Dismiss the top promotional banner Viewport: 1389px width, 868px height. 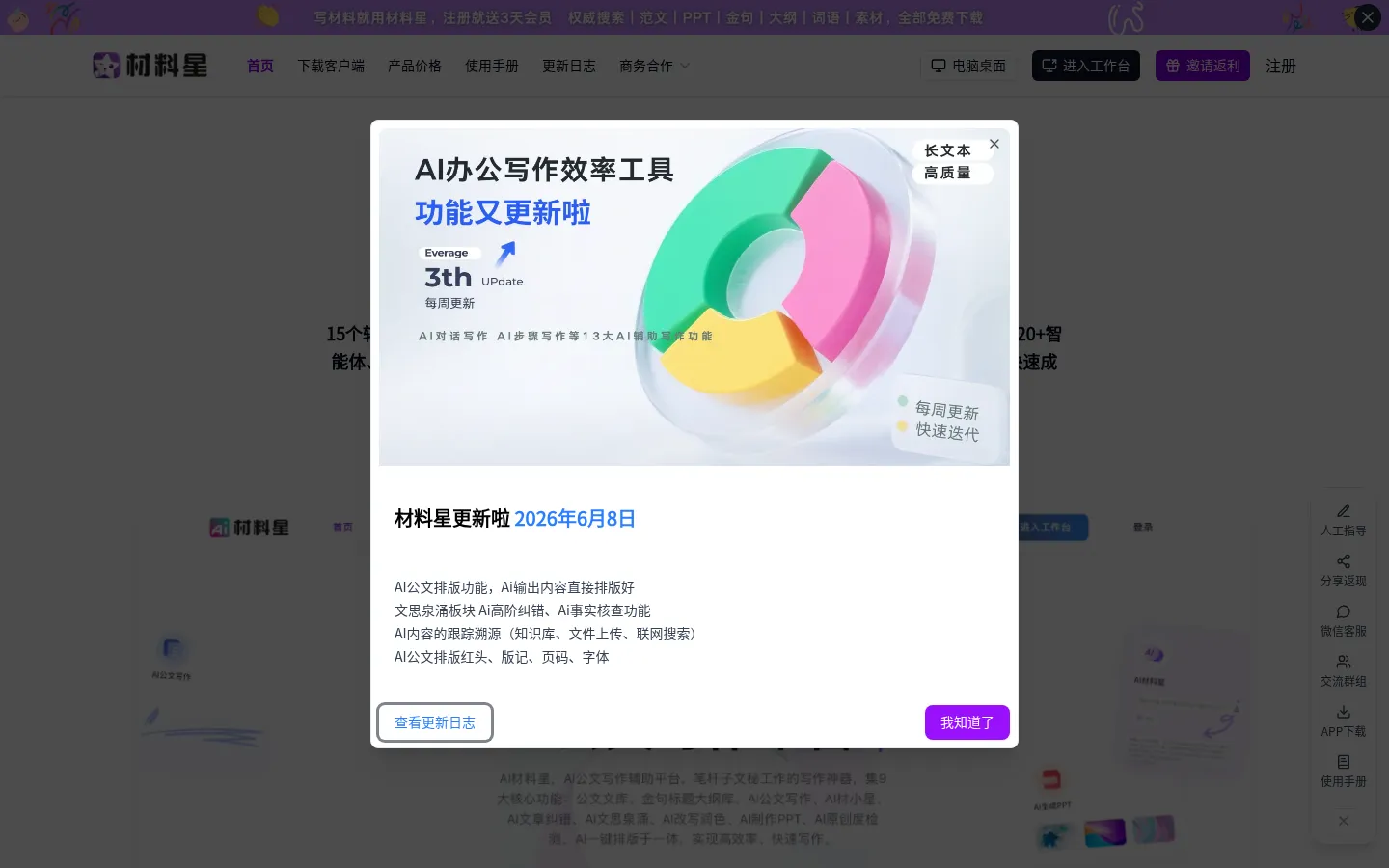(x=1368, y=17)
